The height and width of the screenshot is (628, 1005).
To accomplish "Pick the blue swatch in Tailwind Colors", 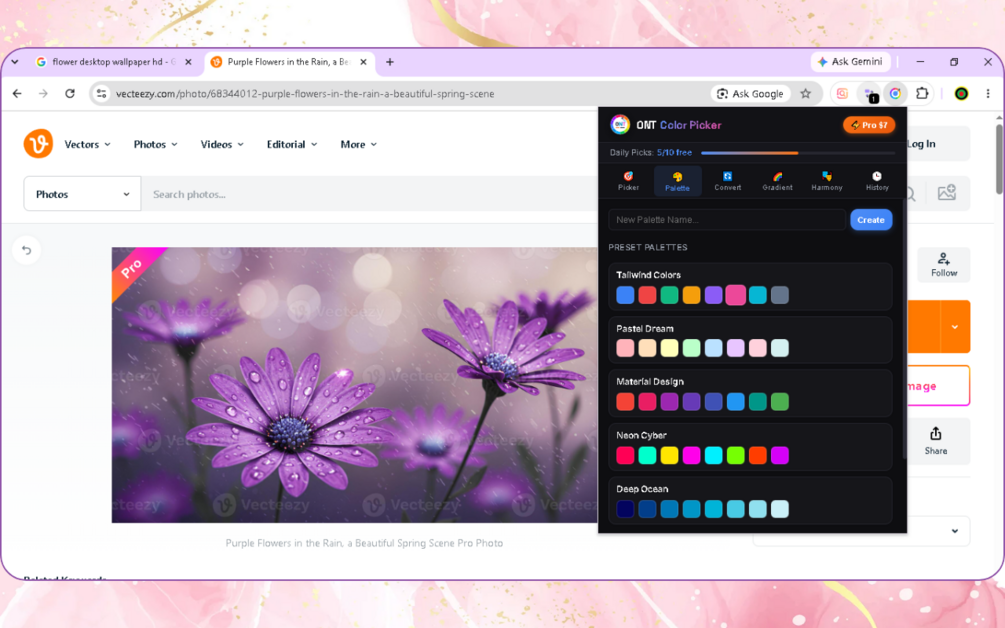I will 625,295.
